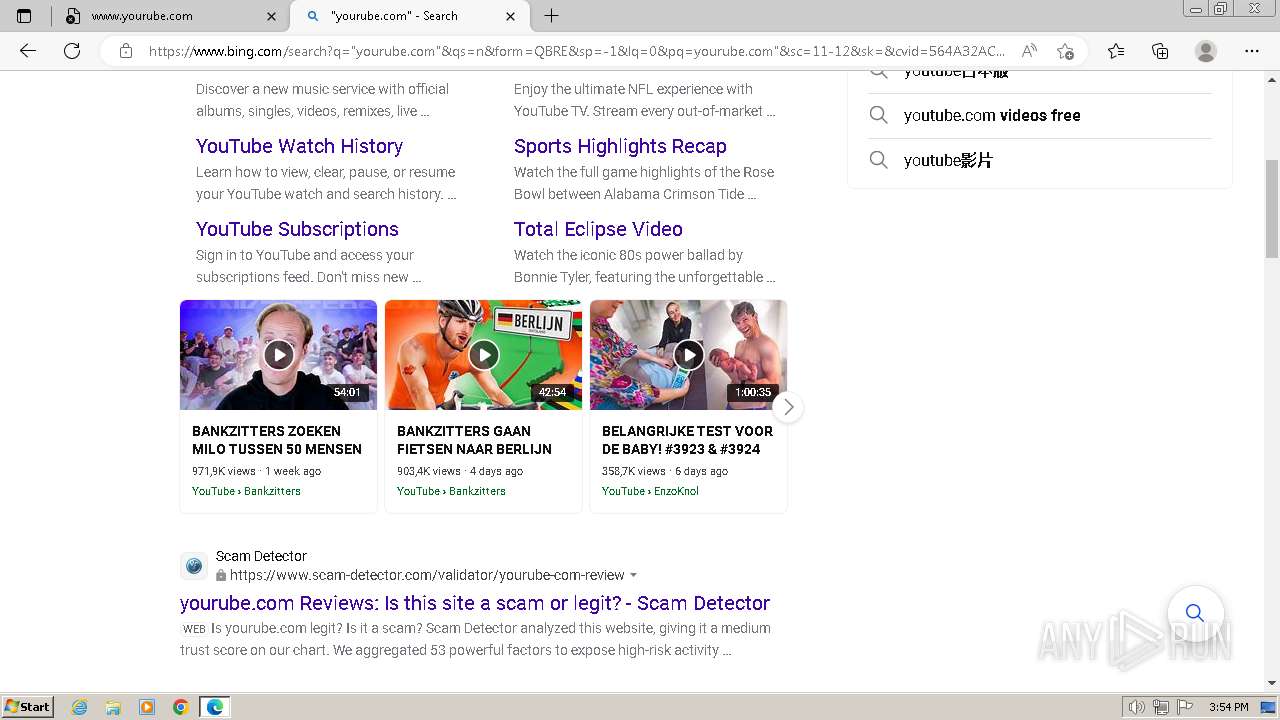Expand the scam-detector URL dropdown arrow
The image size is (1280, 720).
[x=633, y=575]
